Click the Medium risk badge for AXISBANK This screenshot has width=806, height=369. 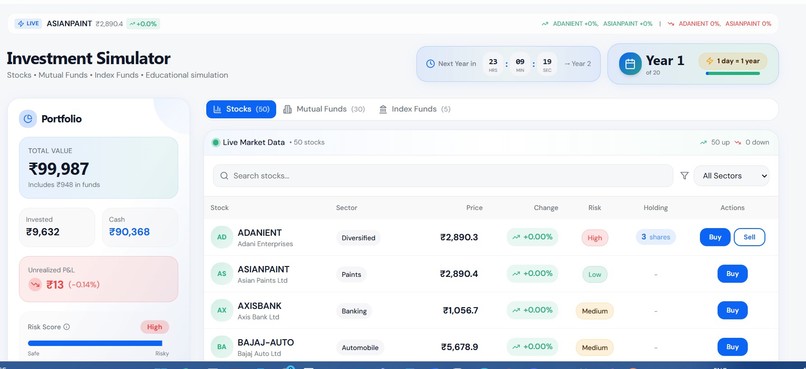595,311
